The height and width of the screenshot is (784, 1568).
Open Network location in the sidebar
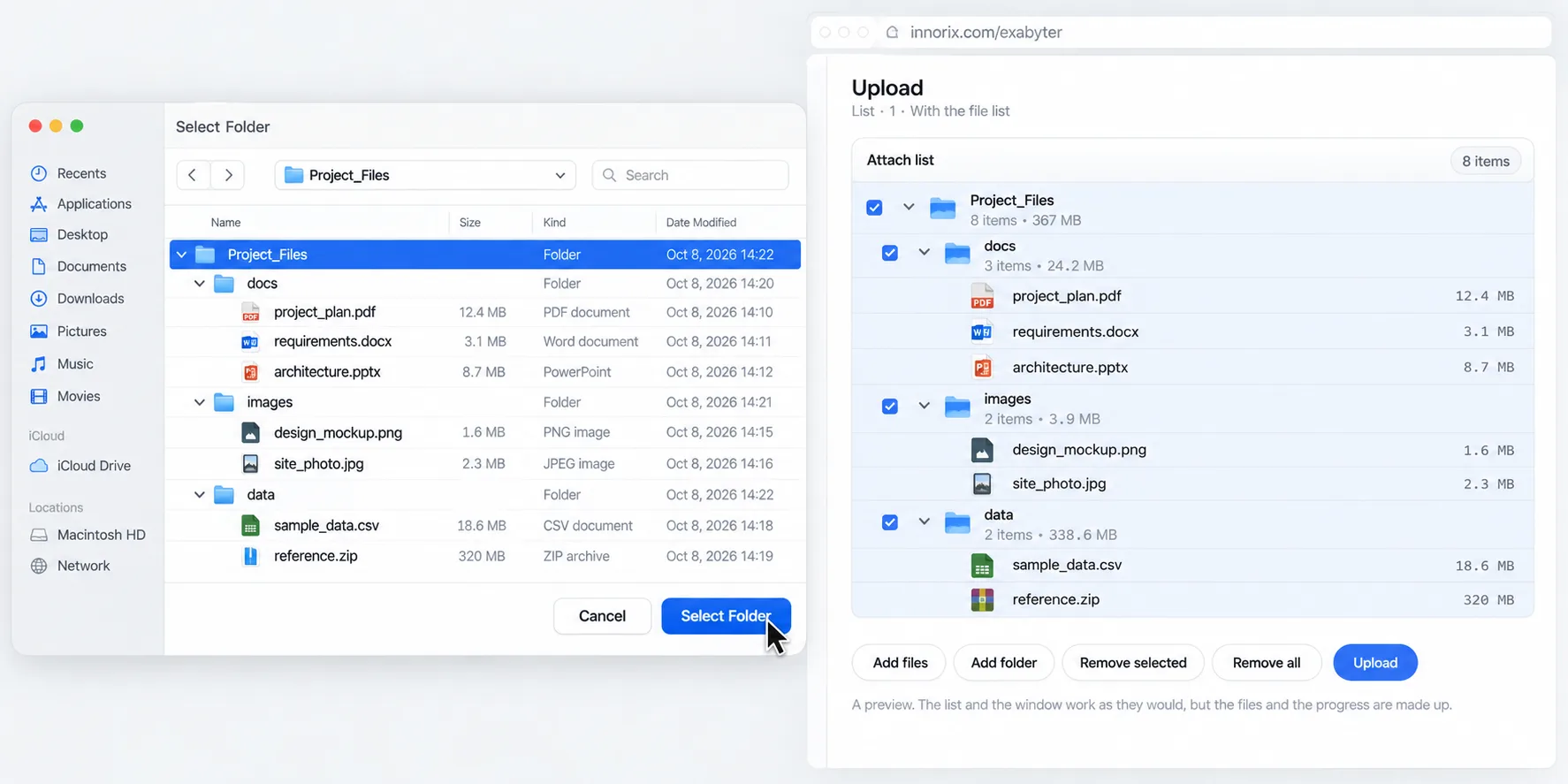tap(70, 566)
